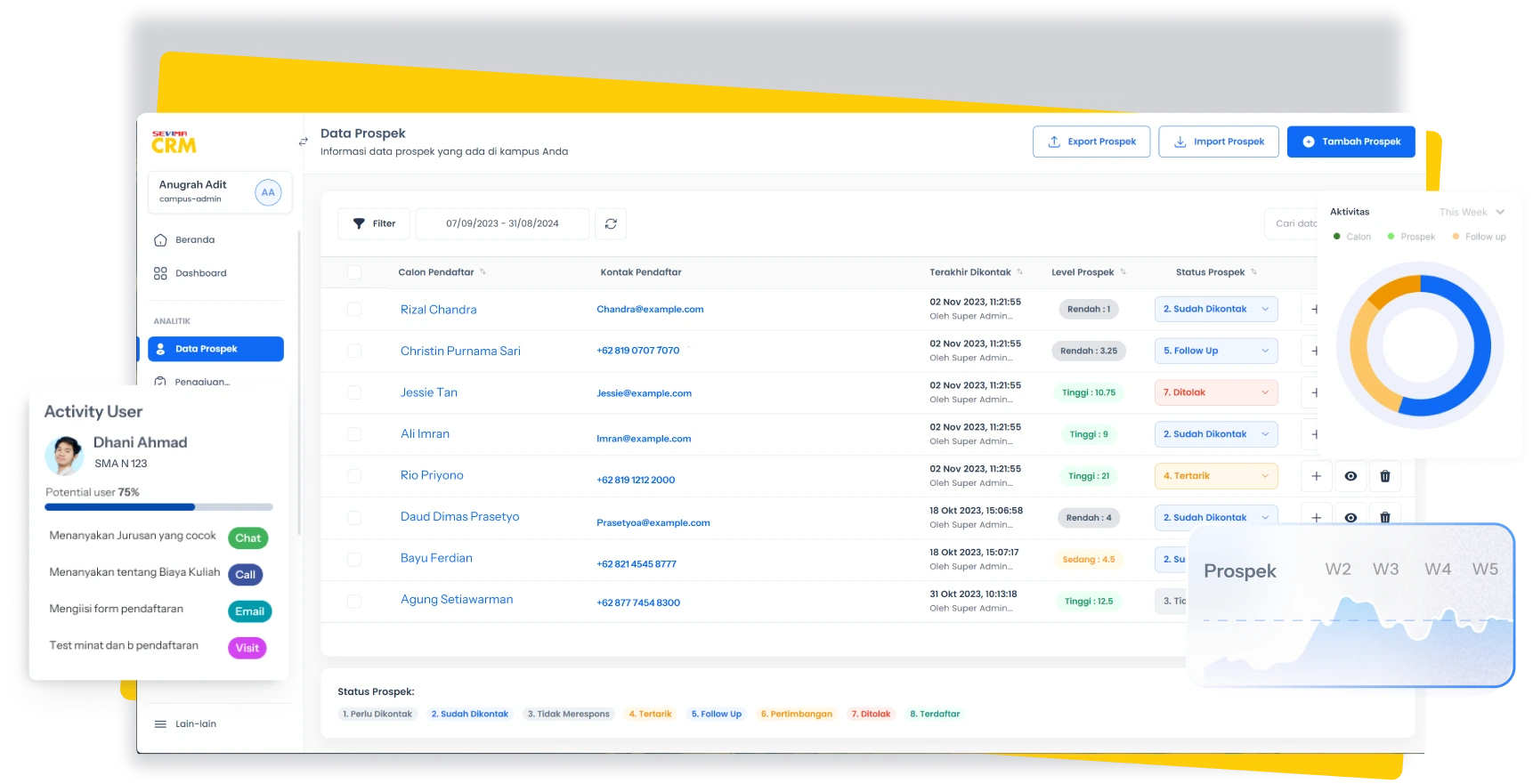Click the plus icon in Rizal Chandra's row
The image size is (1533, 784).
(x=1310, y=310)
